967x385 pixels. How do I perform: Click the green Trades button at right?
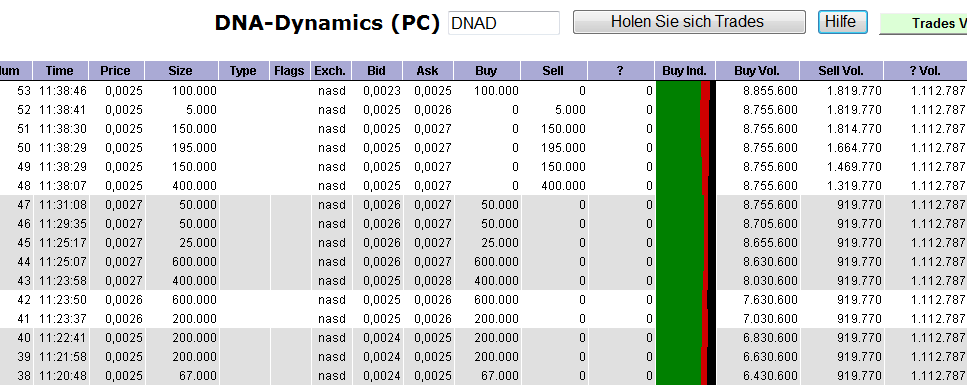tap(923, 23)
